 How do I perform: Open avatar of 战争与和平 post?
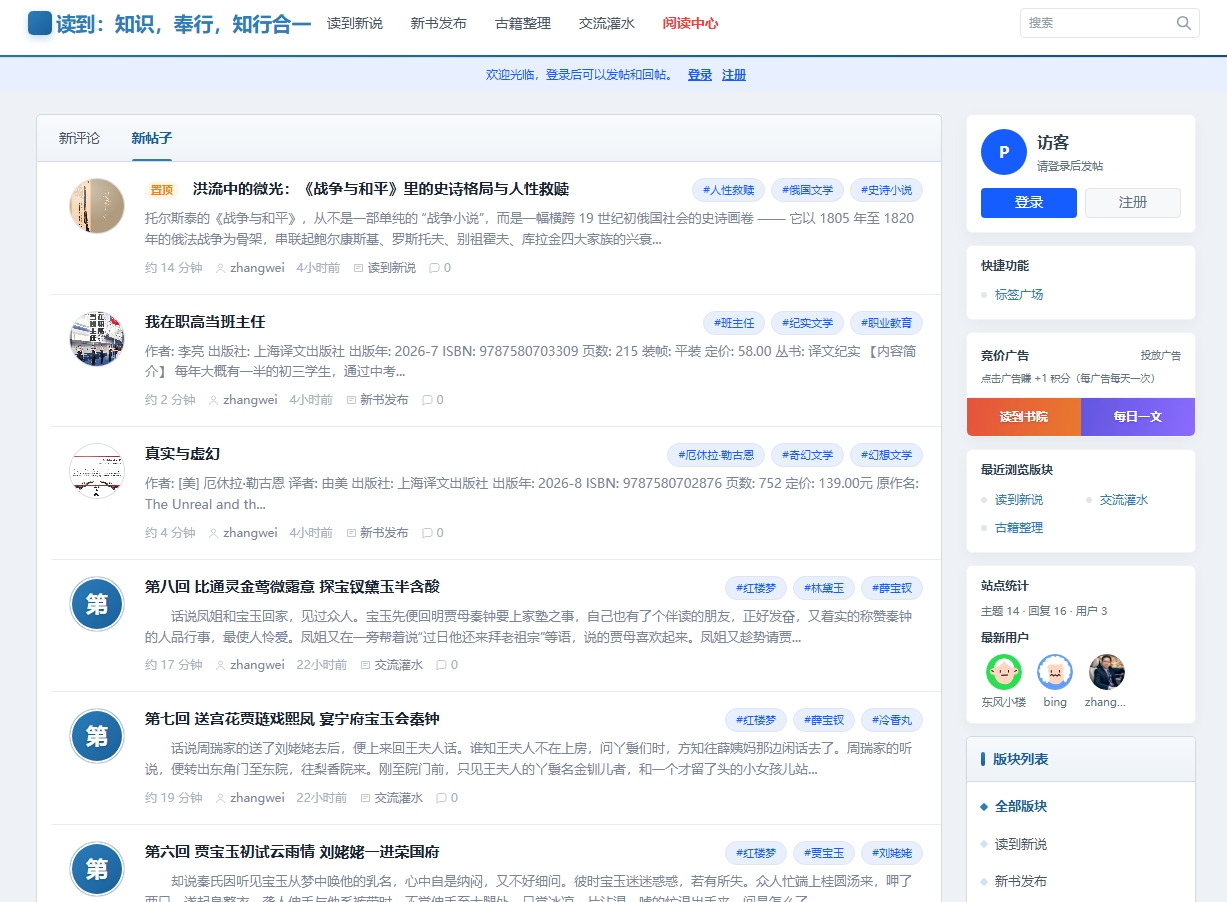pyautogui.click(x=97, y=206)
